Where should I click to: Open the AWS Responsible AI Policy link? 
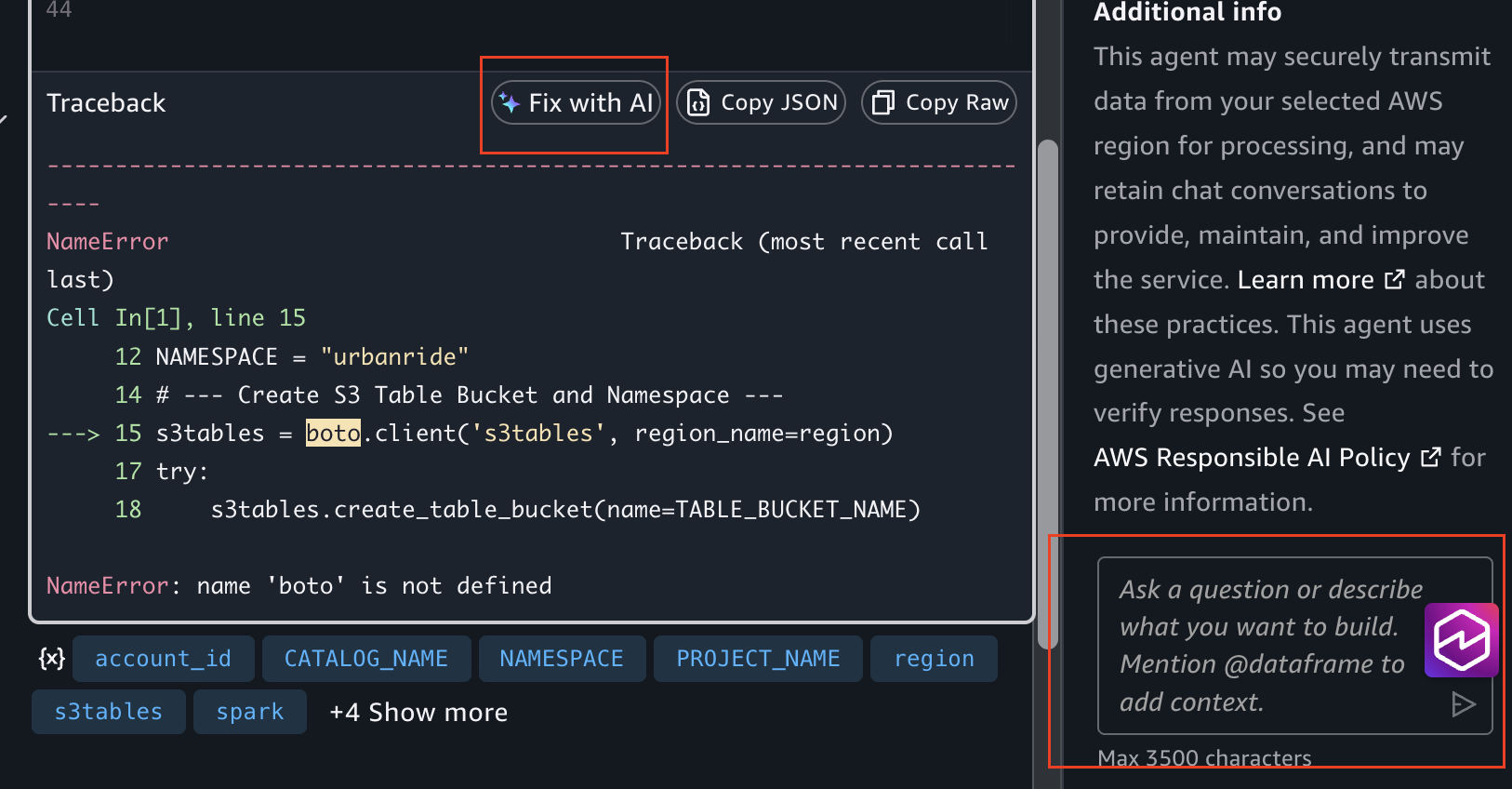coord(1267,458)
